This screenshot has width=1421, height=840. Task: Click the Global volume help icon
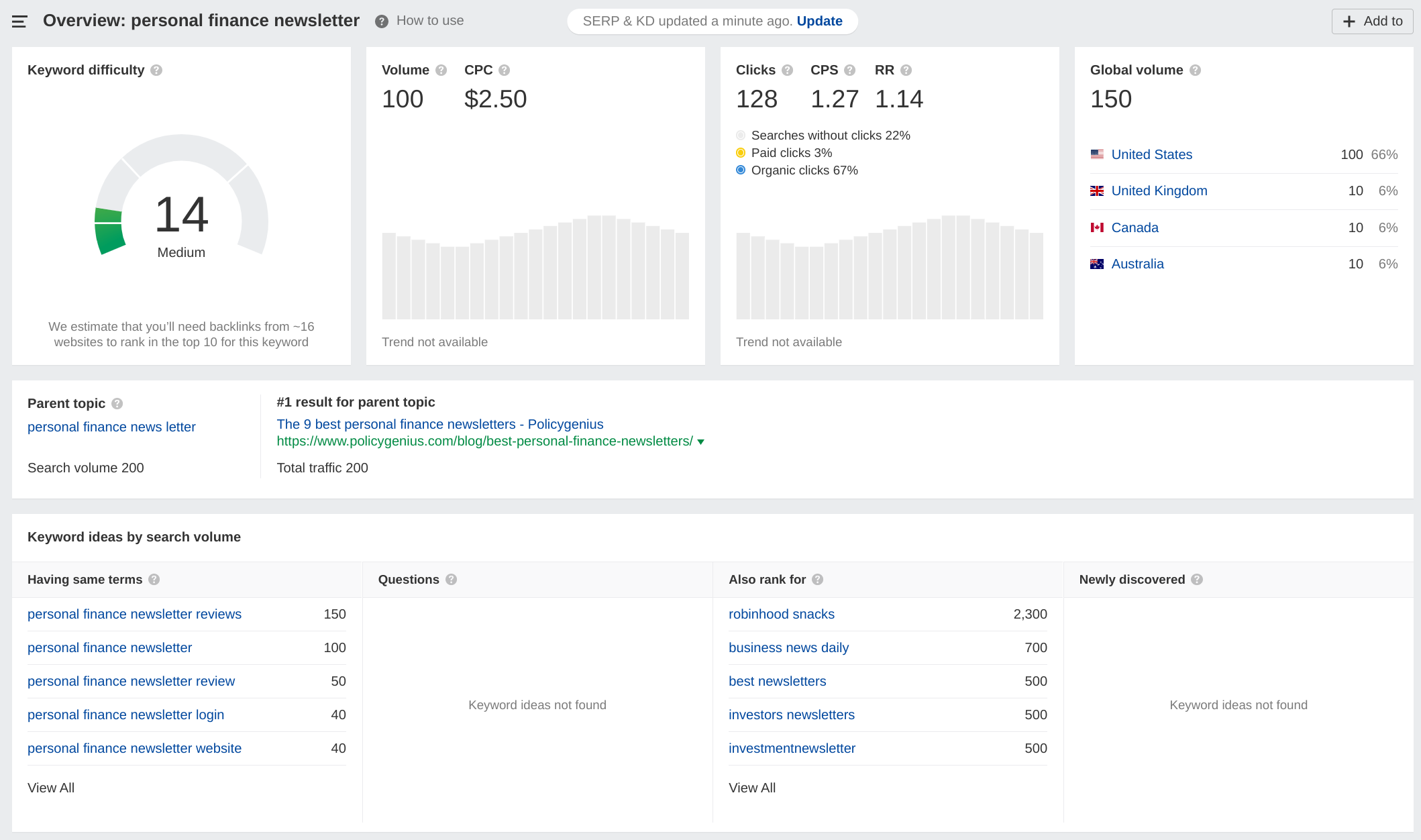1195,70
